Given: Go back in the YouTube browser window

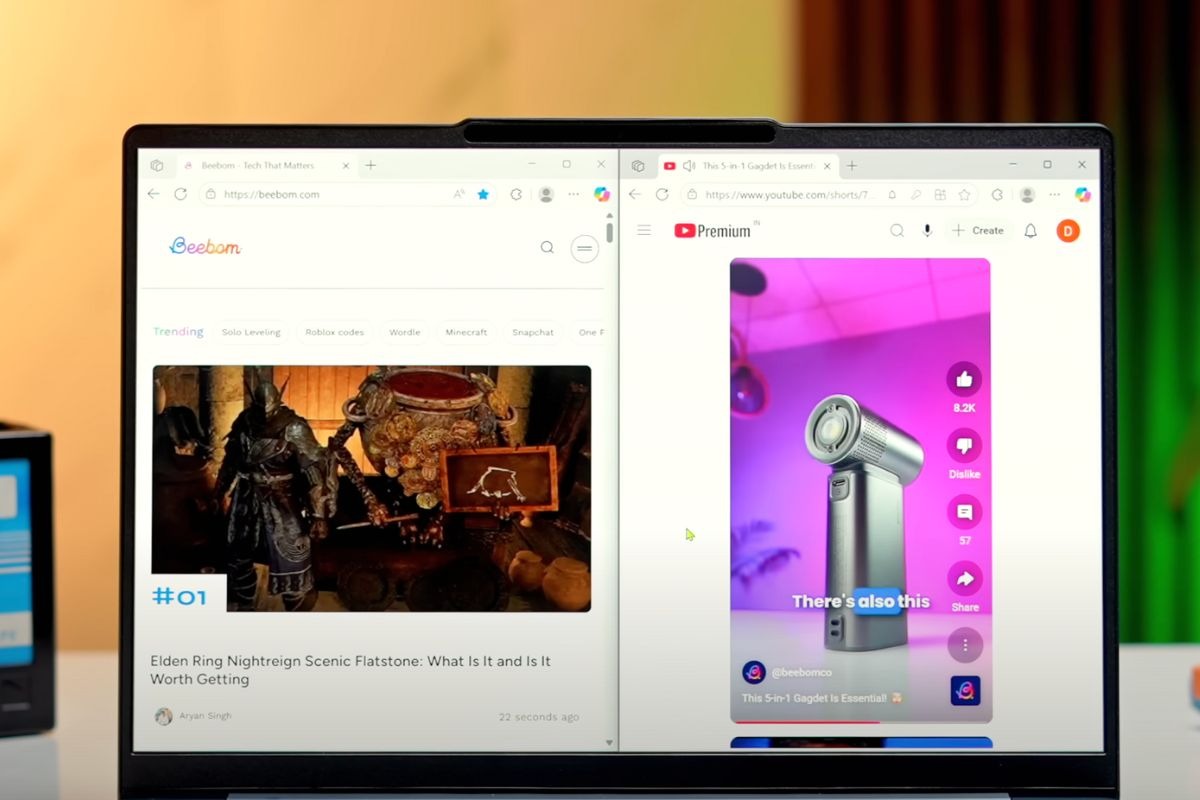Looking at the screenshot, I should pyautogui.click(x=635, y=194).
